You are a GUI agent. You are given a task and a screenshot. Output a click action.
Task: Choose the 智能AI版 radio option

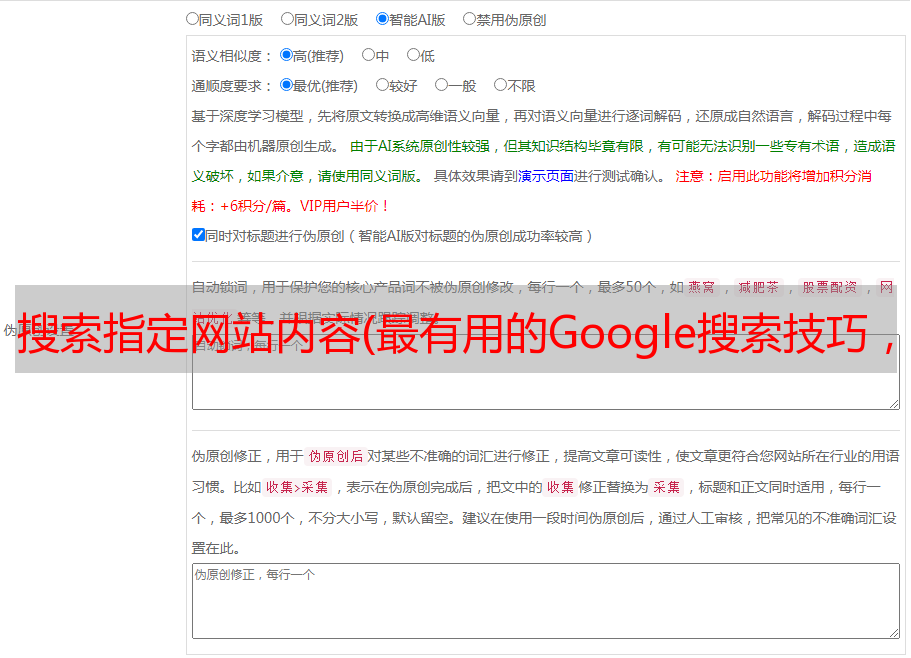coord(382,19)
